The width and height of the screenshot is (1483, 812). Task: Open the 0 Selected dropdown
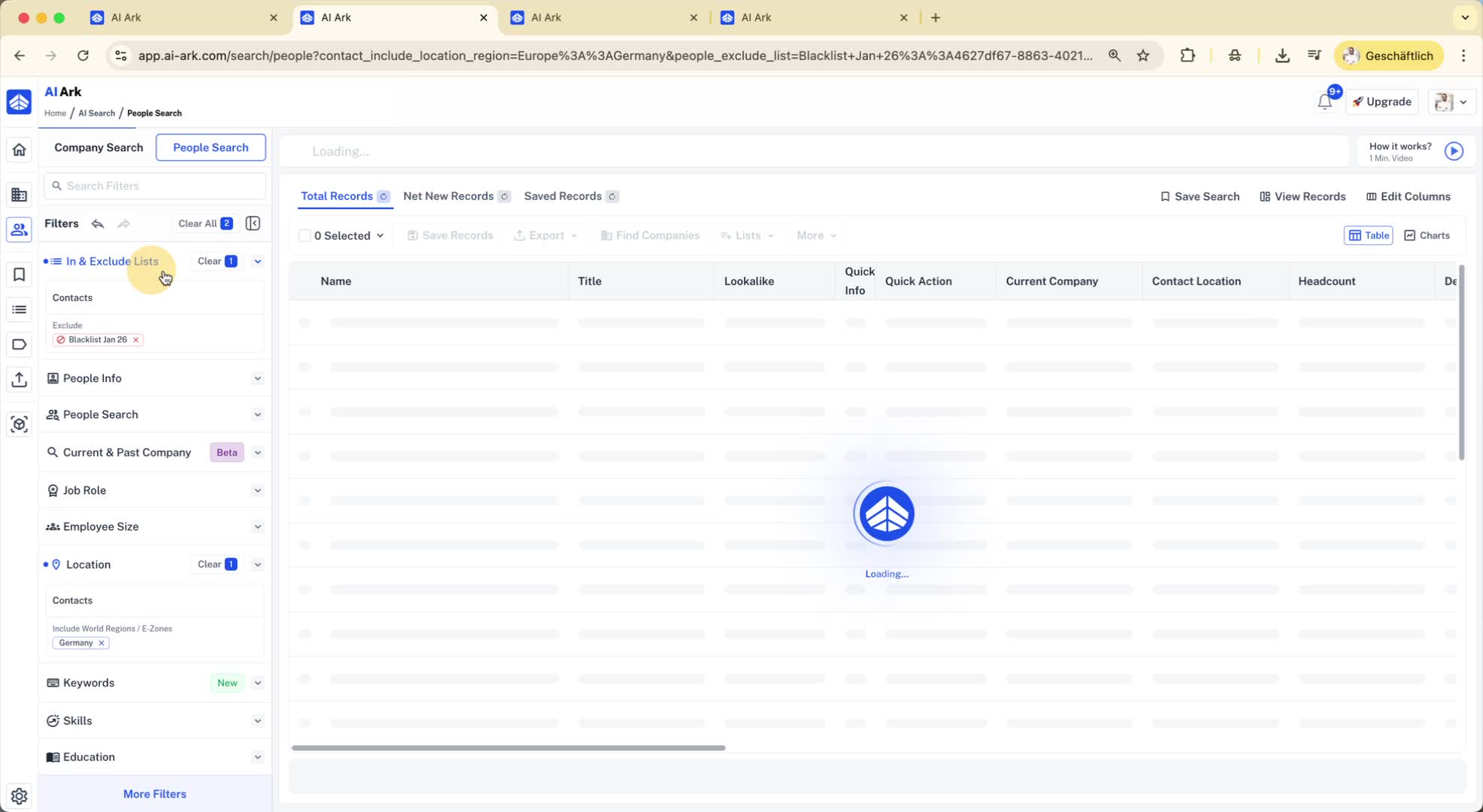(349, 235)
